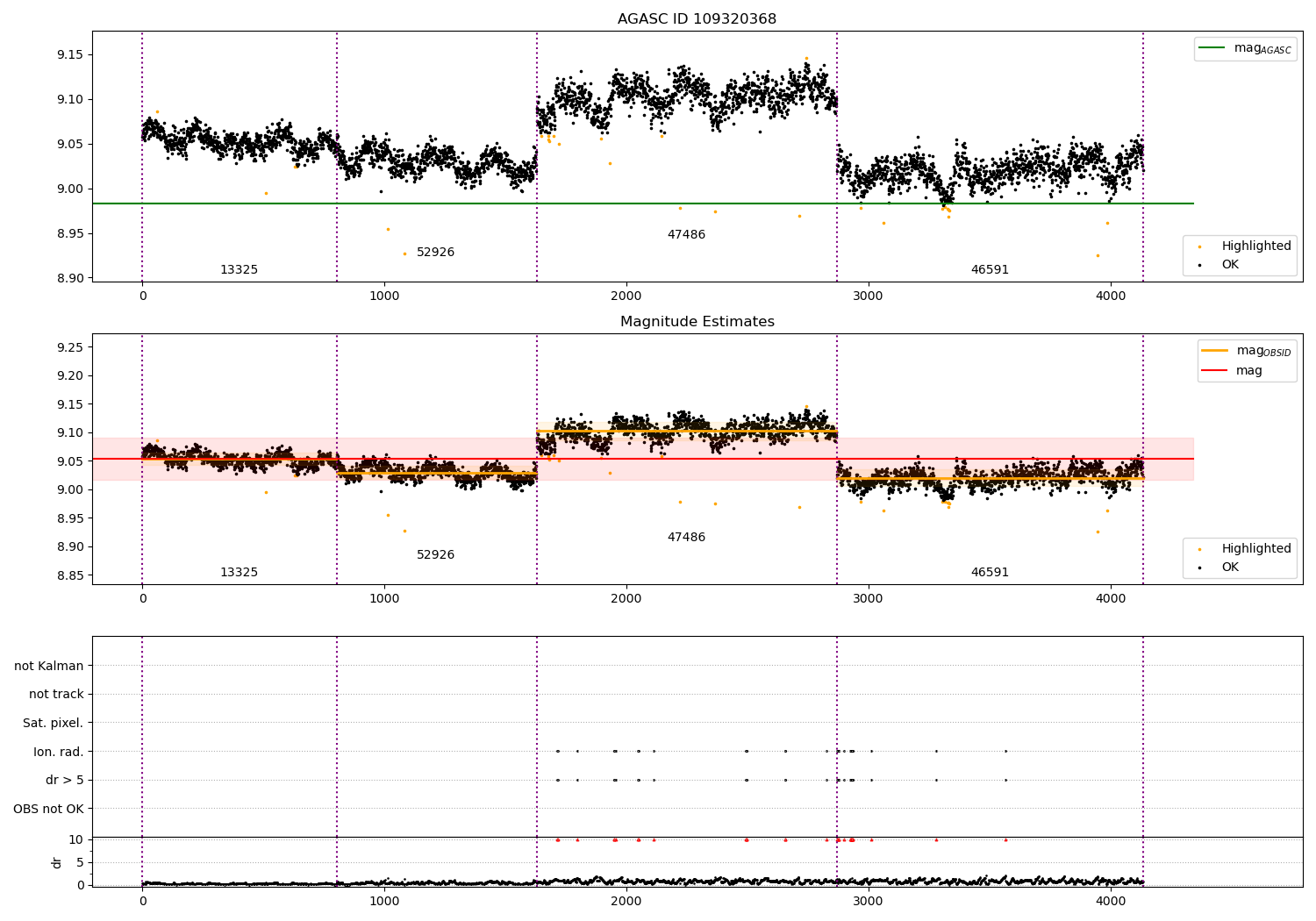Click the 2000 x-axis tick in top plot
The width and height of the screenshot is (1316, 921).
(x=626, y=296)
